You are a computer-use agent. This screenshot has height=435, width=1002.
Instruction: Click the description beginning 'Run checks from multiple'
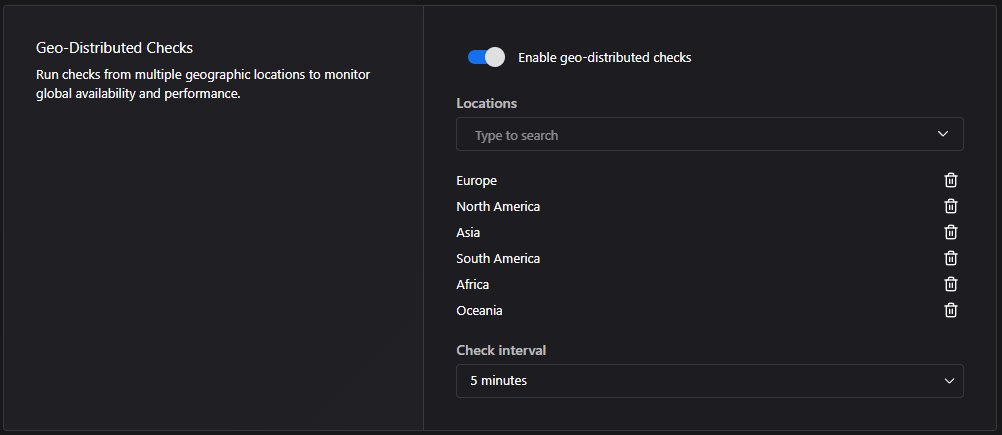203,84
